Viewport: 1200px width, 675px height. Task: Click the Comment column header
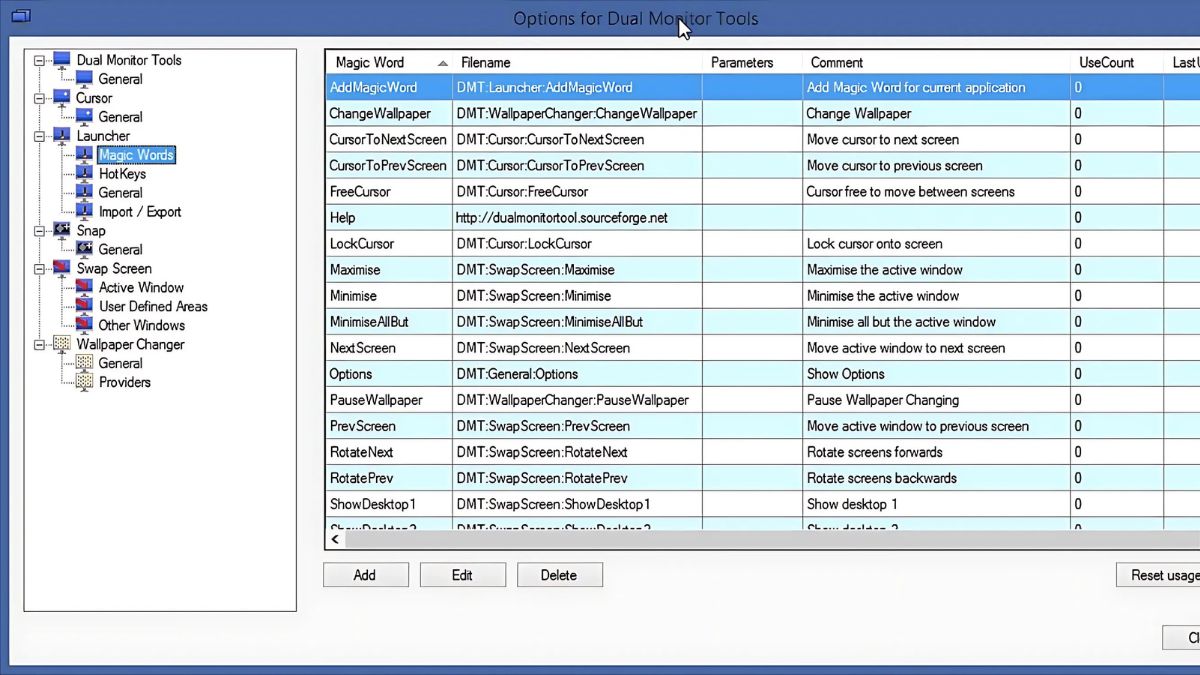point(936,62)
